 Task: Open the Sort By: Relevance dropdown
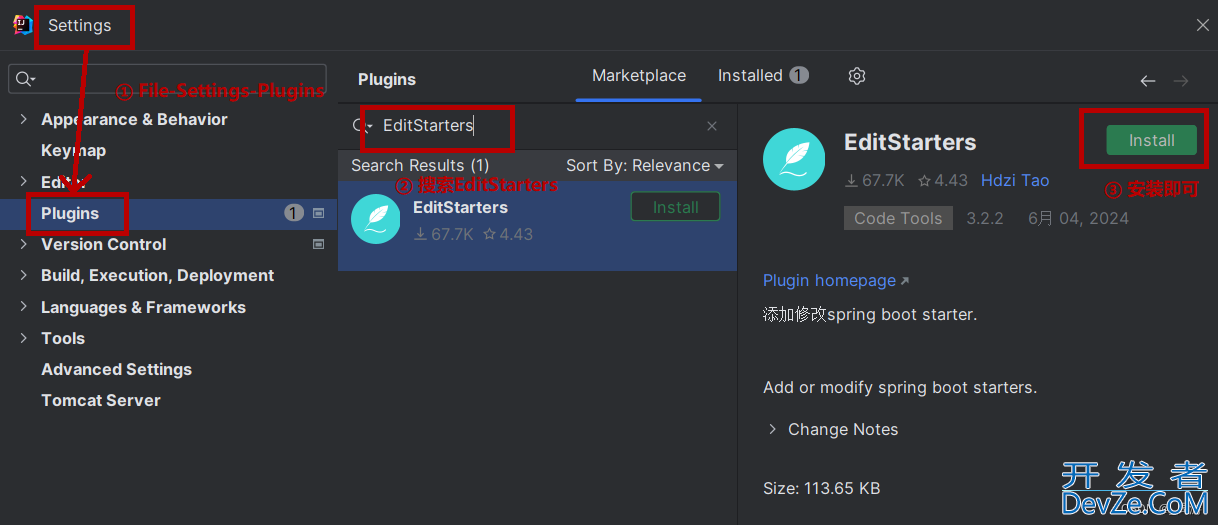coord(644,165)
